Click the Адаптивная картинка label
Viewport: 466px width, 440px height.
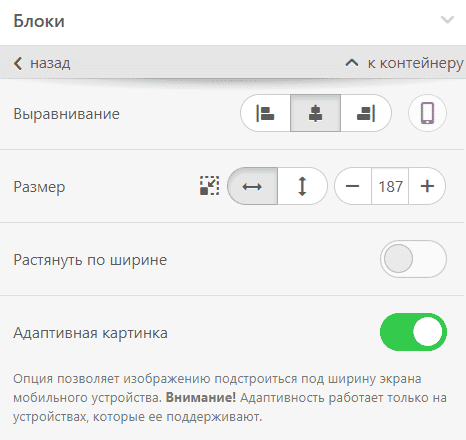pos(90,333)
